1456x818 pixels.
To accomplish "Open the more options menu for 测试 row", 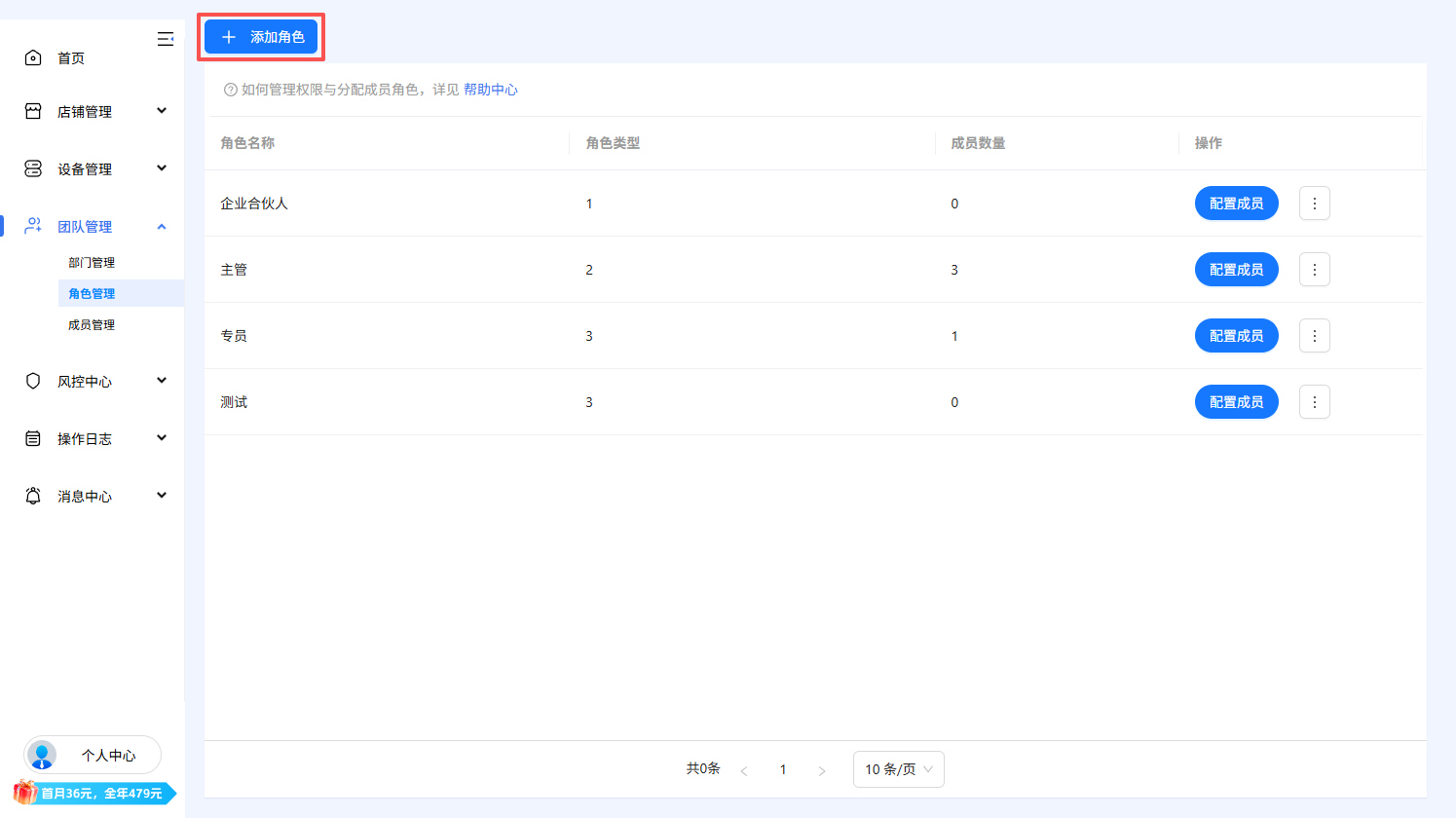I will tap(1314, 401).
